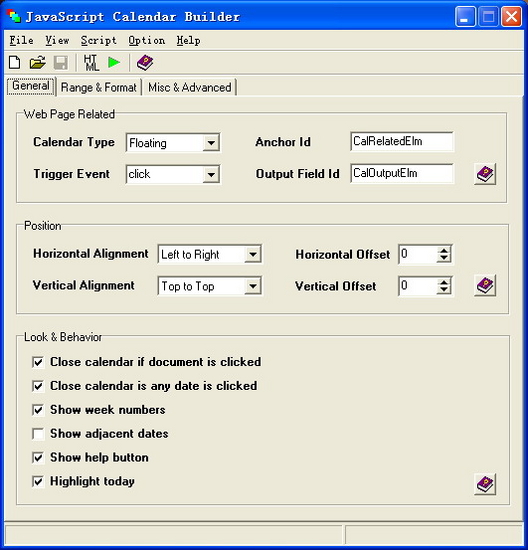
Task: Open Look & Behavior help book icon
Action: coord(485,484)
